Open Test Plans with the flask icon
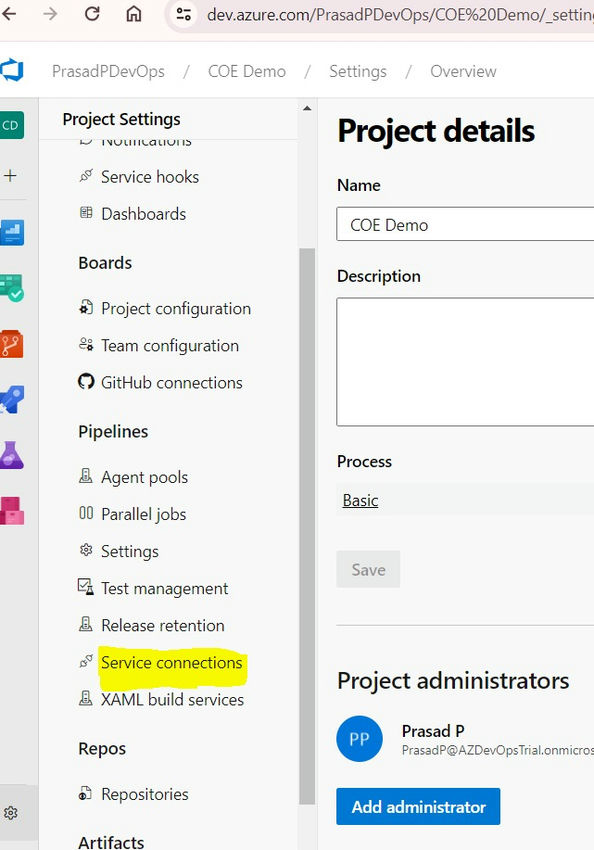594x850 pixels. pyautogui.click(x=10, y=455)
